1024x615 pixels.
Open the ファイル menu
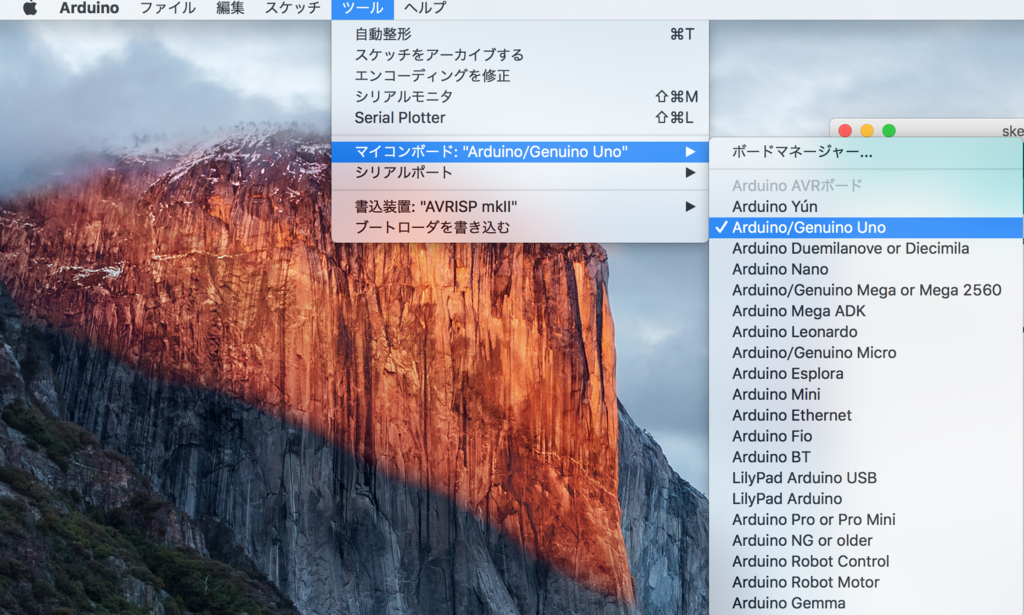point(168,8)
